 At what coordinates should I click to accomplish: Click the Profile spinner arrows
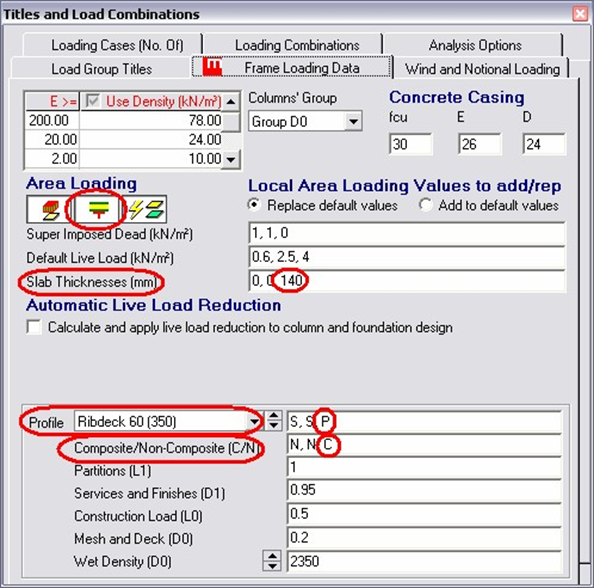[x=274, y=421]
